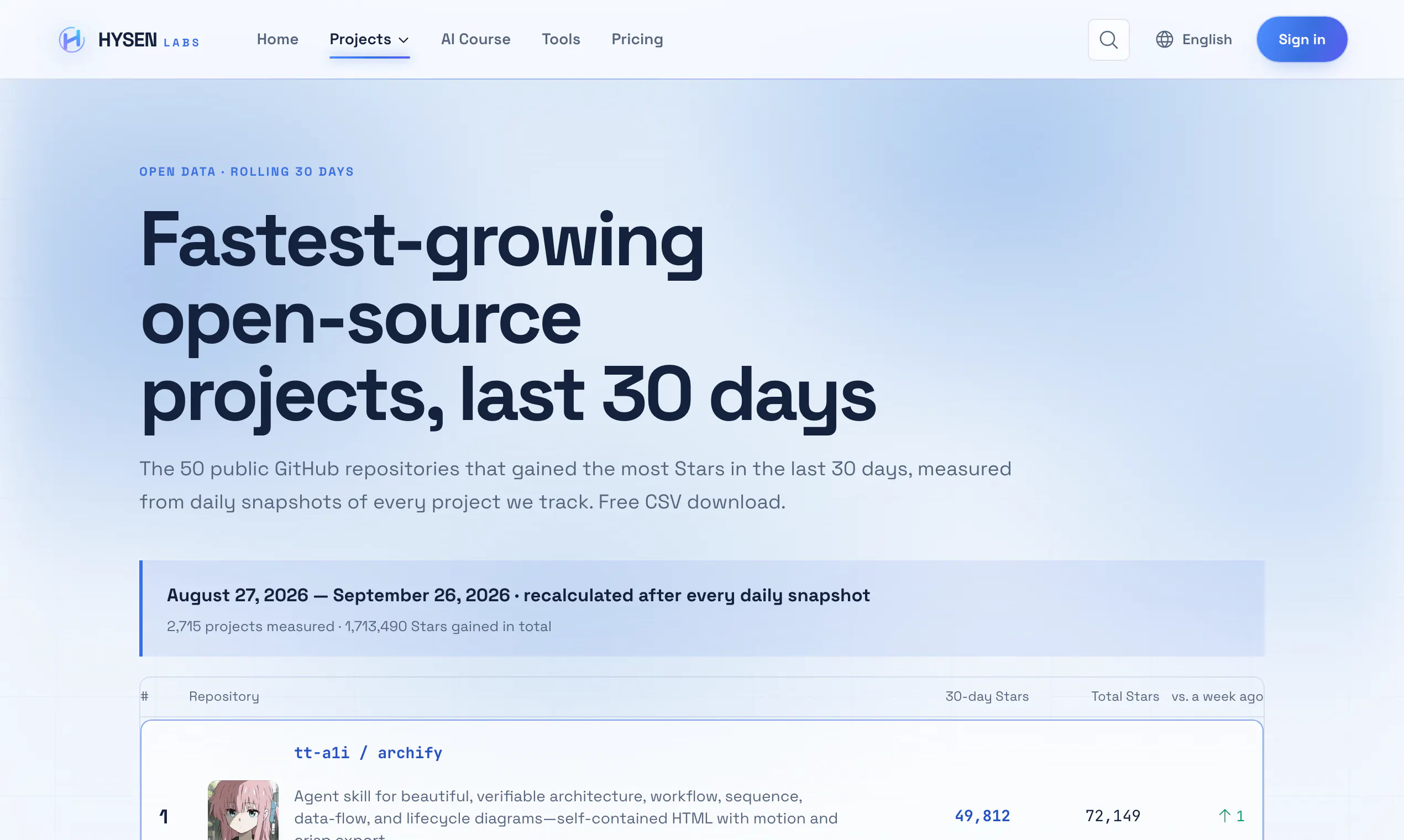The width and height of the screenshot is (1404, 840).
Task: Click the HYSEN LABS wordmark
Action: pos(149,40)
